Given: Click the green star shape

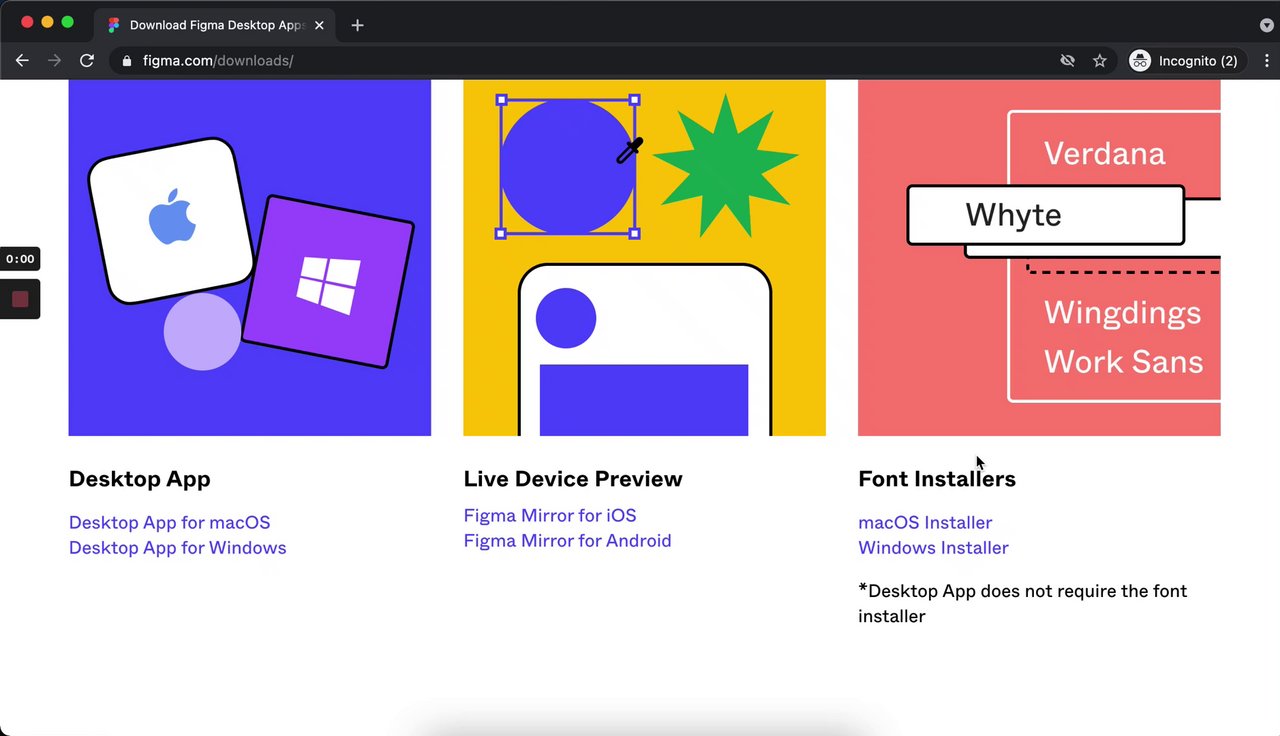Looking at the screenshot, I should (x=725, y=166).
